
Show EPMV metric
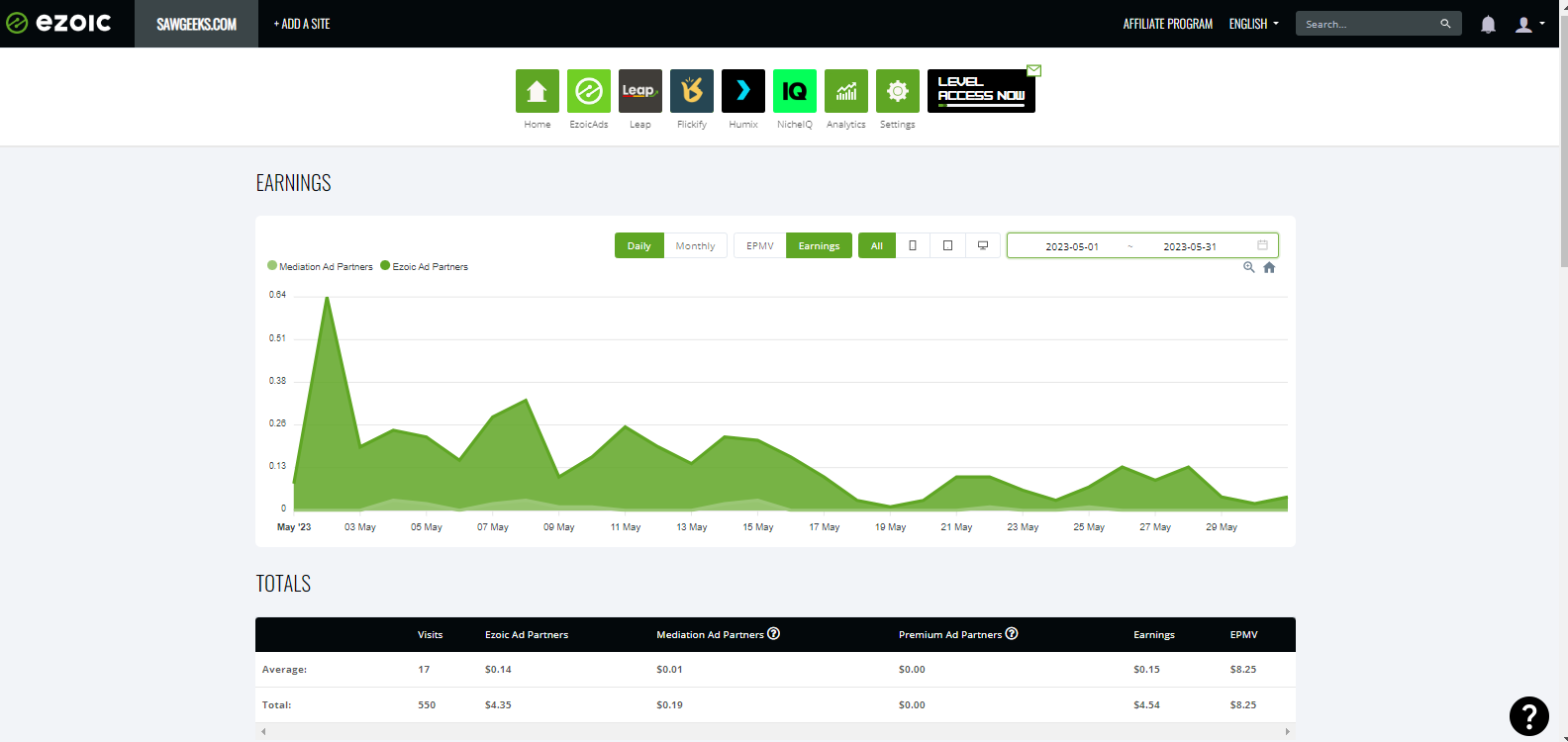760,245
